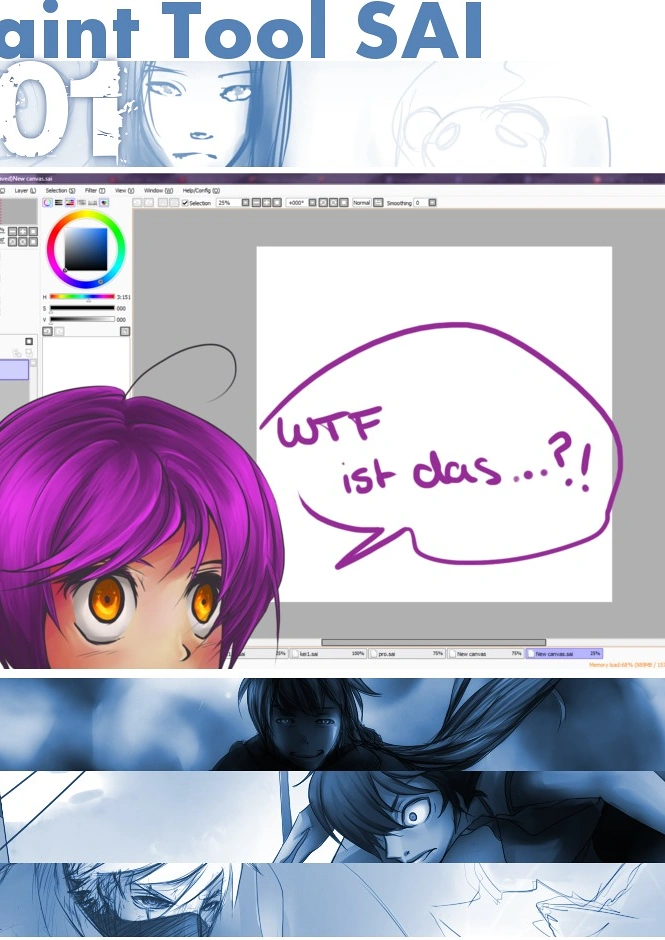Switch to the pro.sai file tab

point(407,653)
